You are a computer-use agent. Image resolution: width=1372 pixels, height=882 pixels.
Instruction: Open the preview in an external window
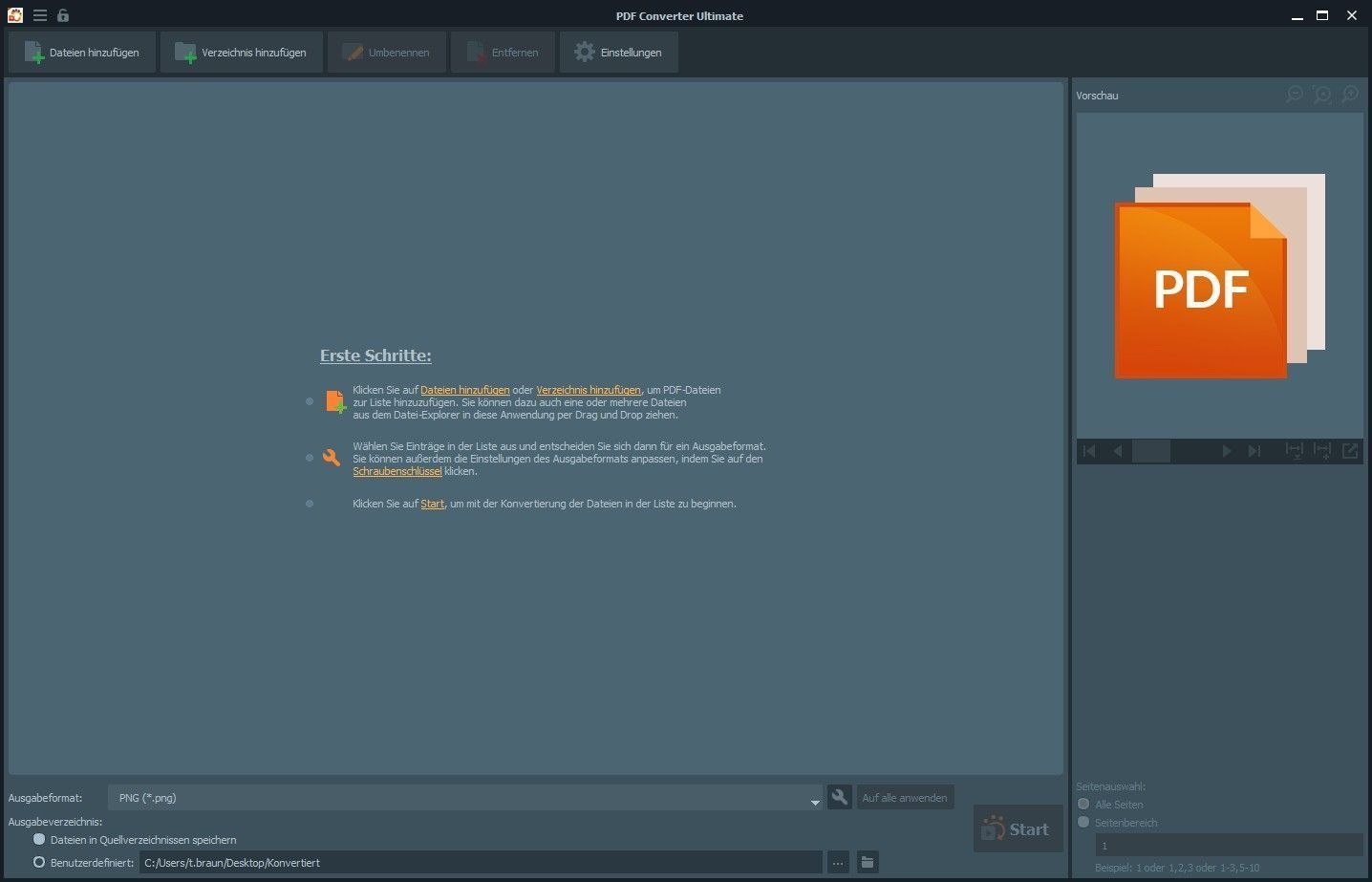[x=1350, y=451]
